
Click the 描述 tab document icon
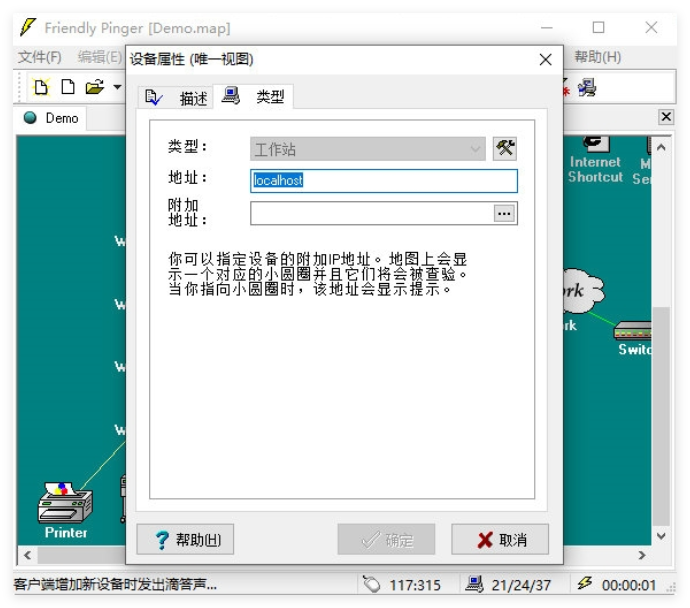(154, 97)
